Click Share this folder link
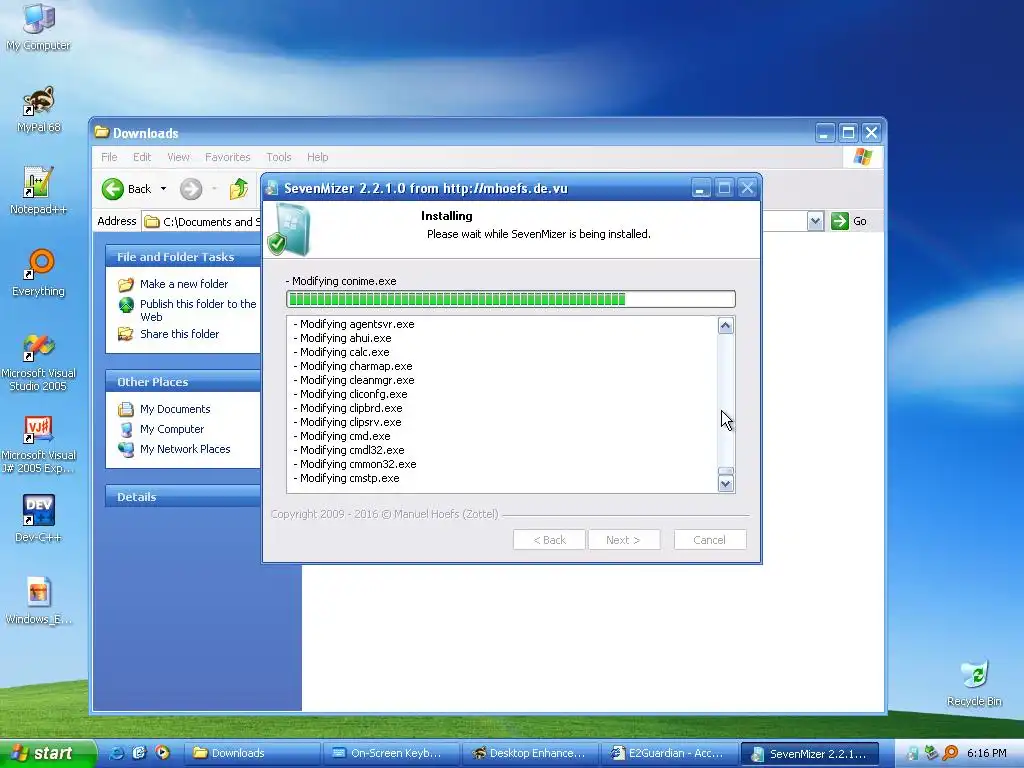1024x768 pixels. [x=179, y=334]
